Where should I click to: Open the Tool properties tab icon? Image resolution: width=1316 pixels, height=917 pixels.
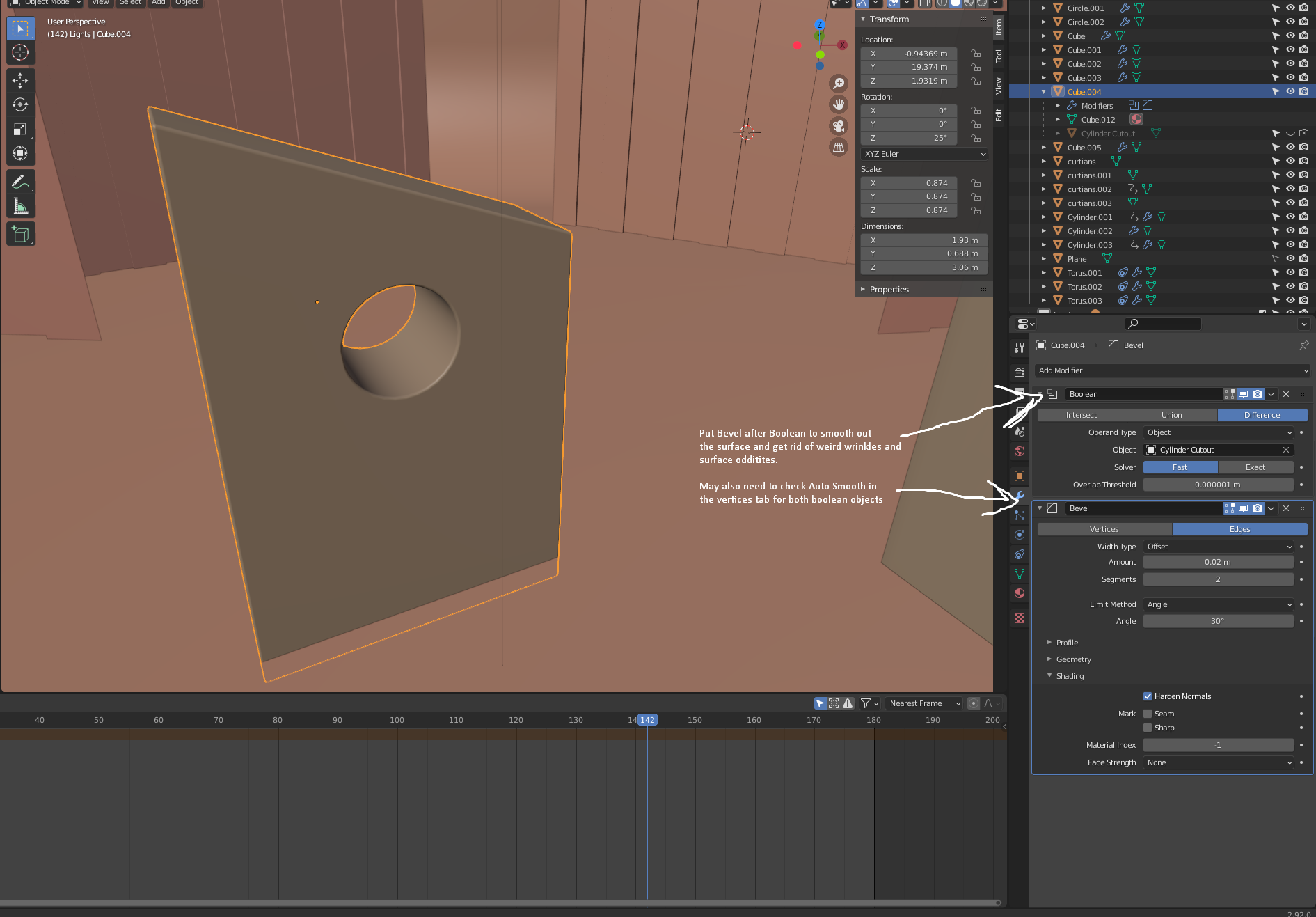click(1020, 347)
